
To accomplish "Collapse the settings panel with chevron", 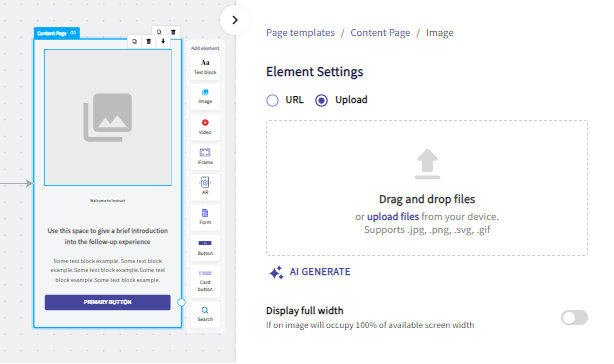I will pyautogui.click(x=235, y=20).
